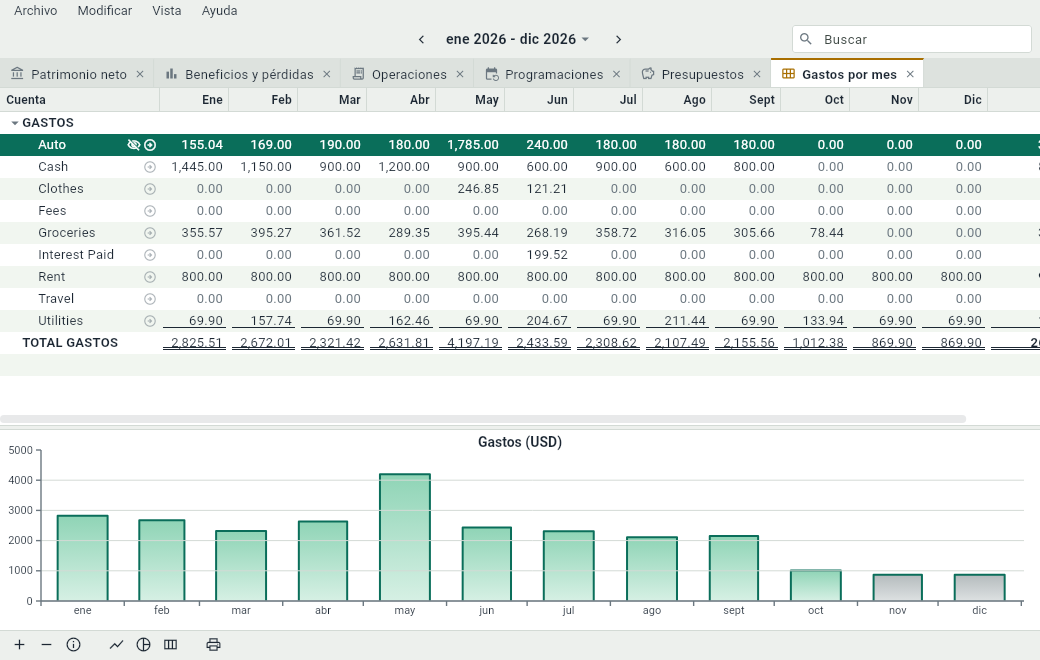The height and width of the screenshot is (660, 1040).
Task: Toggle the hidden eye icon on Auto row
Action: point(133,145)
